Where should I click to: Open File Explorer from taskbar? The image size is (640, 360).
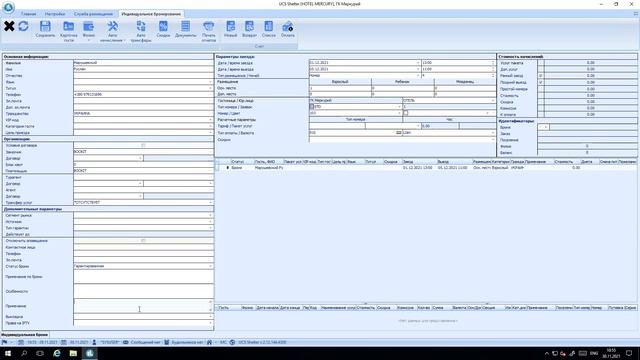pos(73,353)
